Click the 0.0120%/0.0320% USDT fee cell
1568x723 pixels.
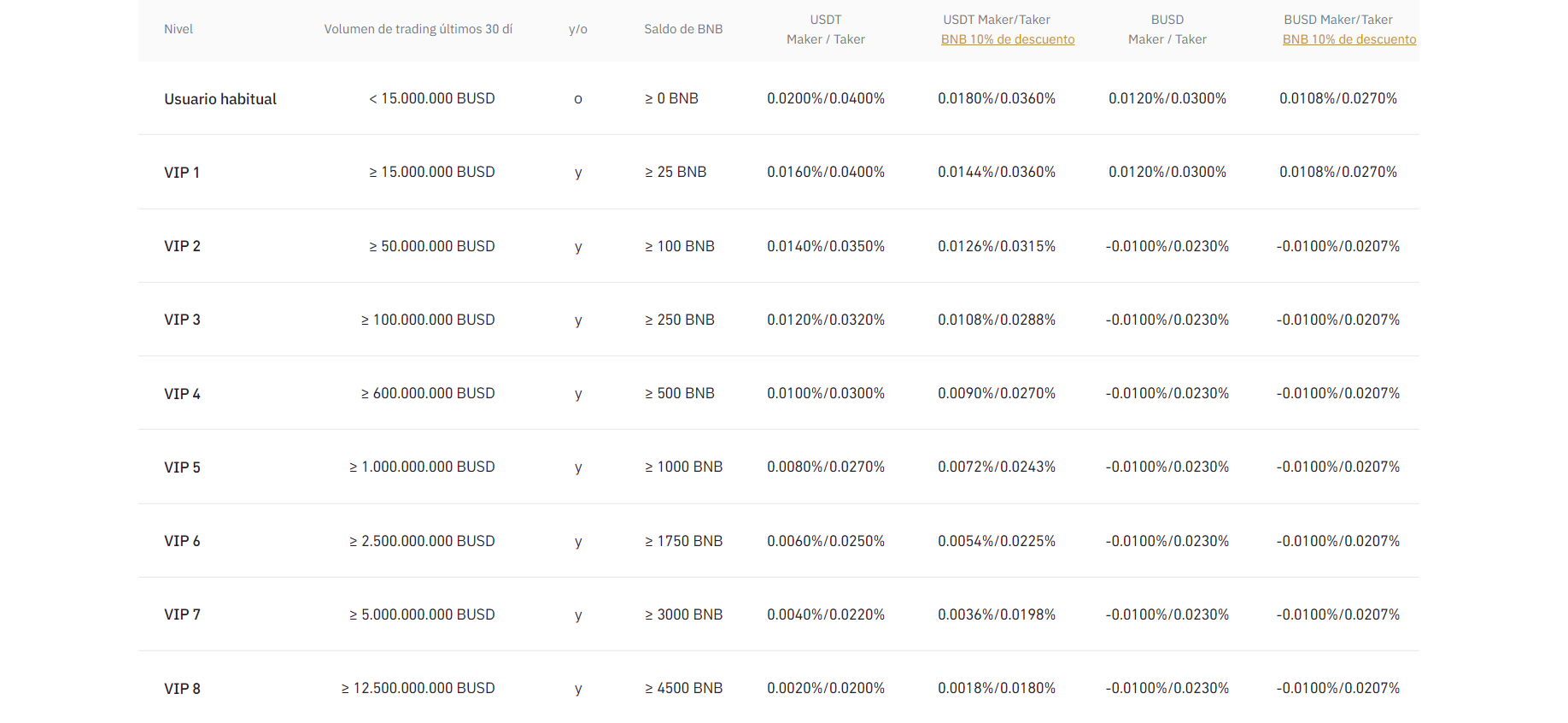tap(826, 320)
